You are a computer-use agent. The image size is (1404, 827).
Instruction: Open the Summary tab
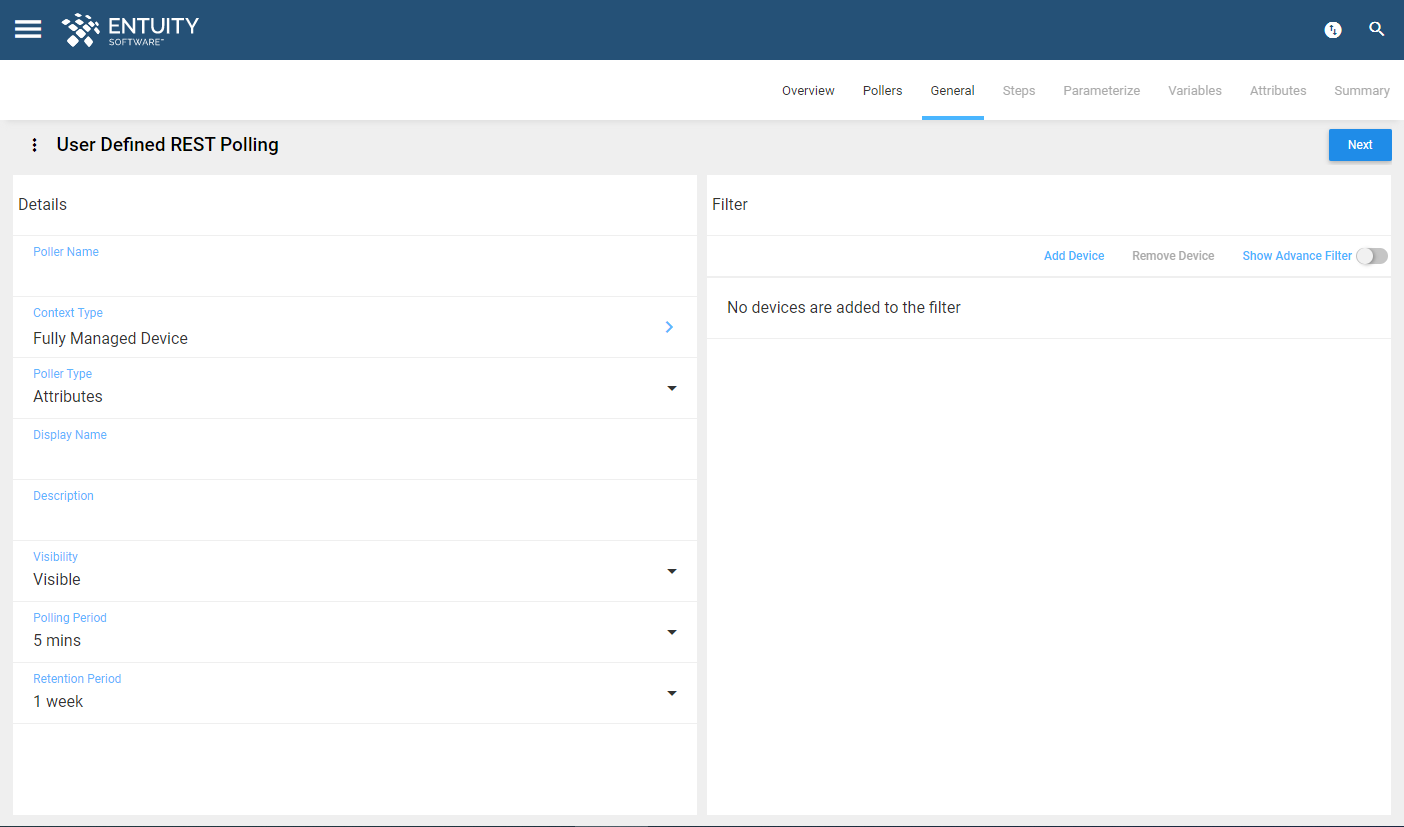pos(1362,91)
